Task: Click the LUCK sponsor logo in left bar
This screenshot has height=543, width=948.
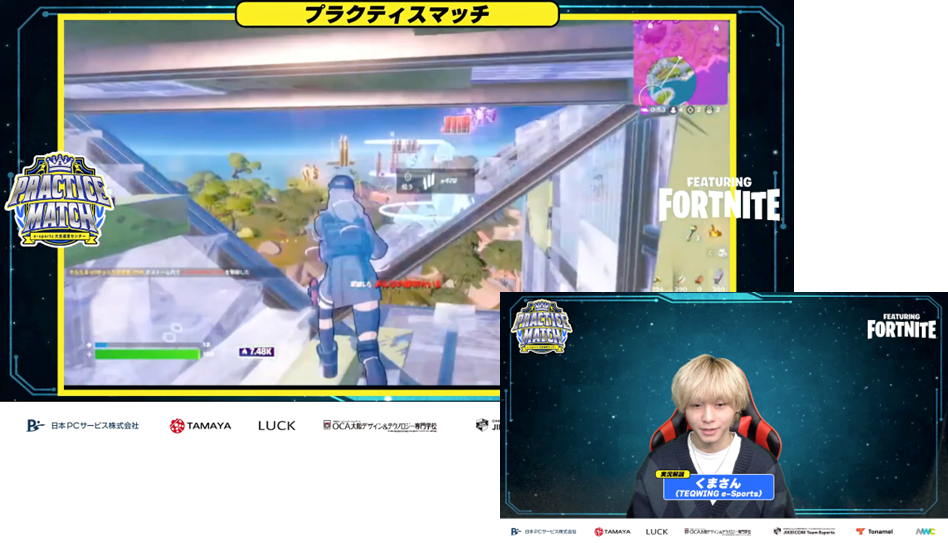Action: point(277,426)
